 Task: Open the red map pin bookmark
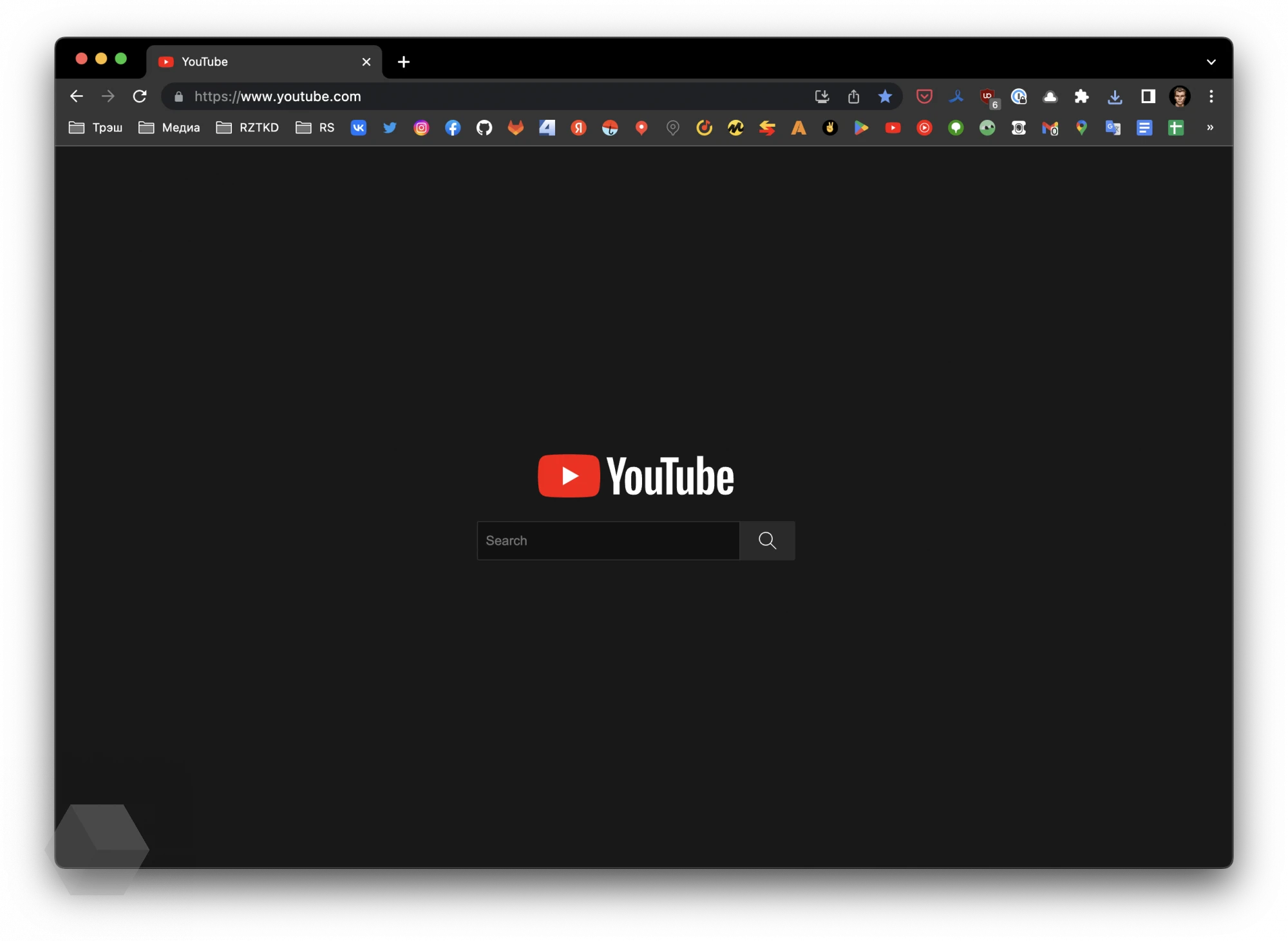(641, 128)
